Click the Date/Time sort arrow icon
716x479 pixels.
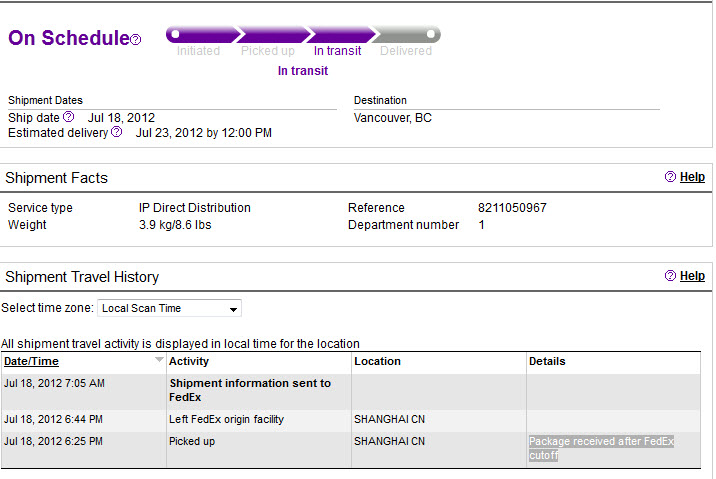pos(159,360)
